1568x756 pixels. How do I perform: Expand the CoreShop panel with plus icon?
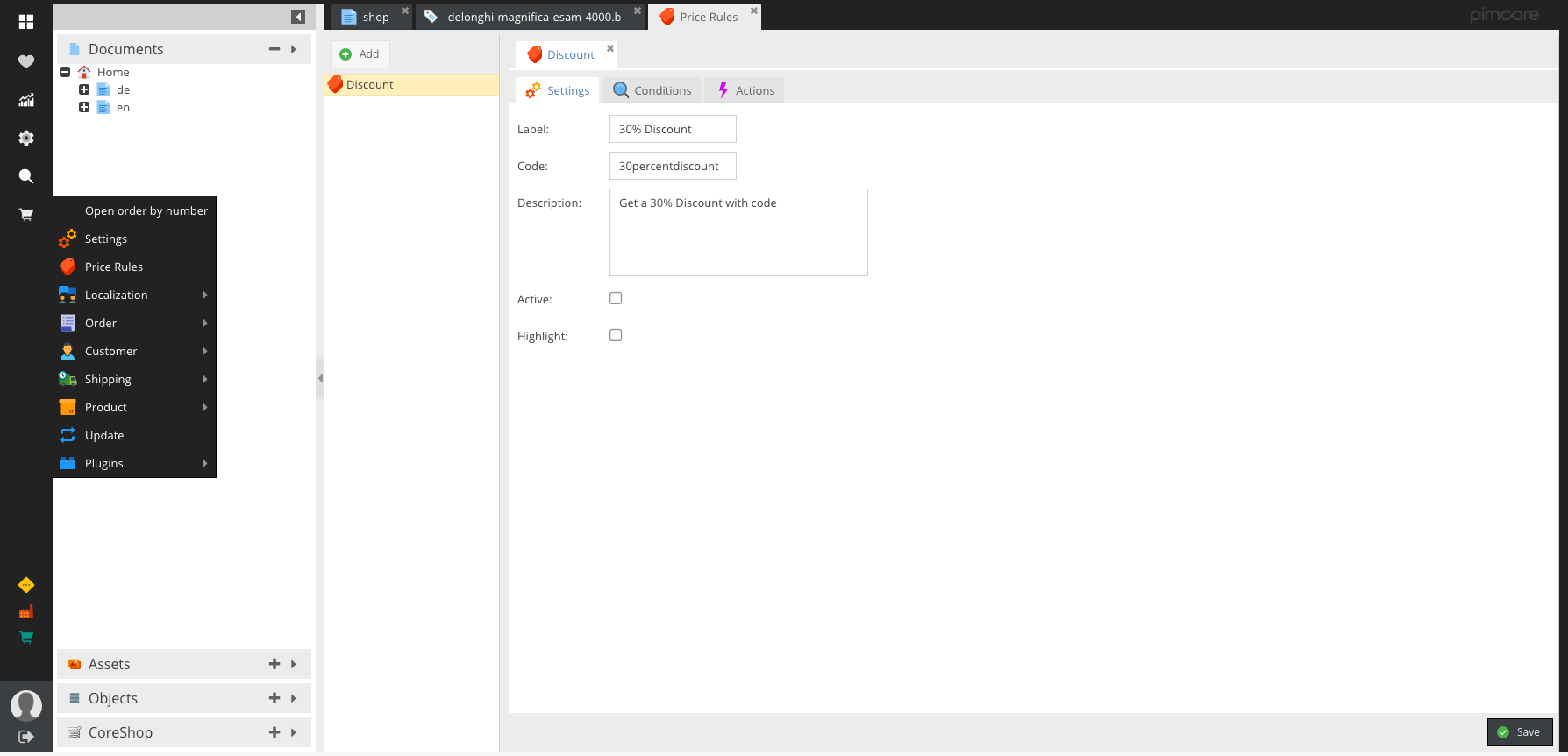(274, 732)
